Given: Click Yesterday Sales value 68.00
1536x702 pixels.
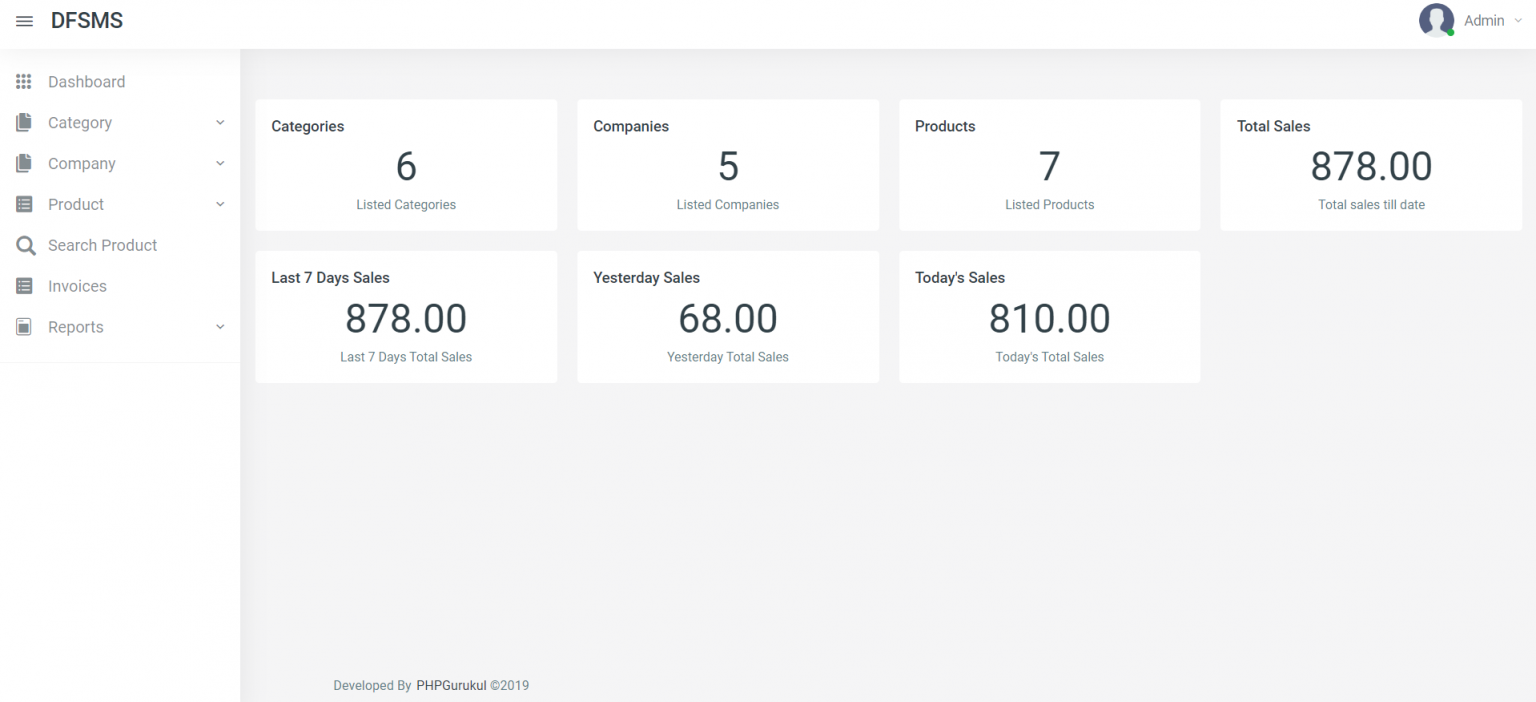Looking at the screenshot, I should [728, 319].
